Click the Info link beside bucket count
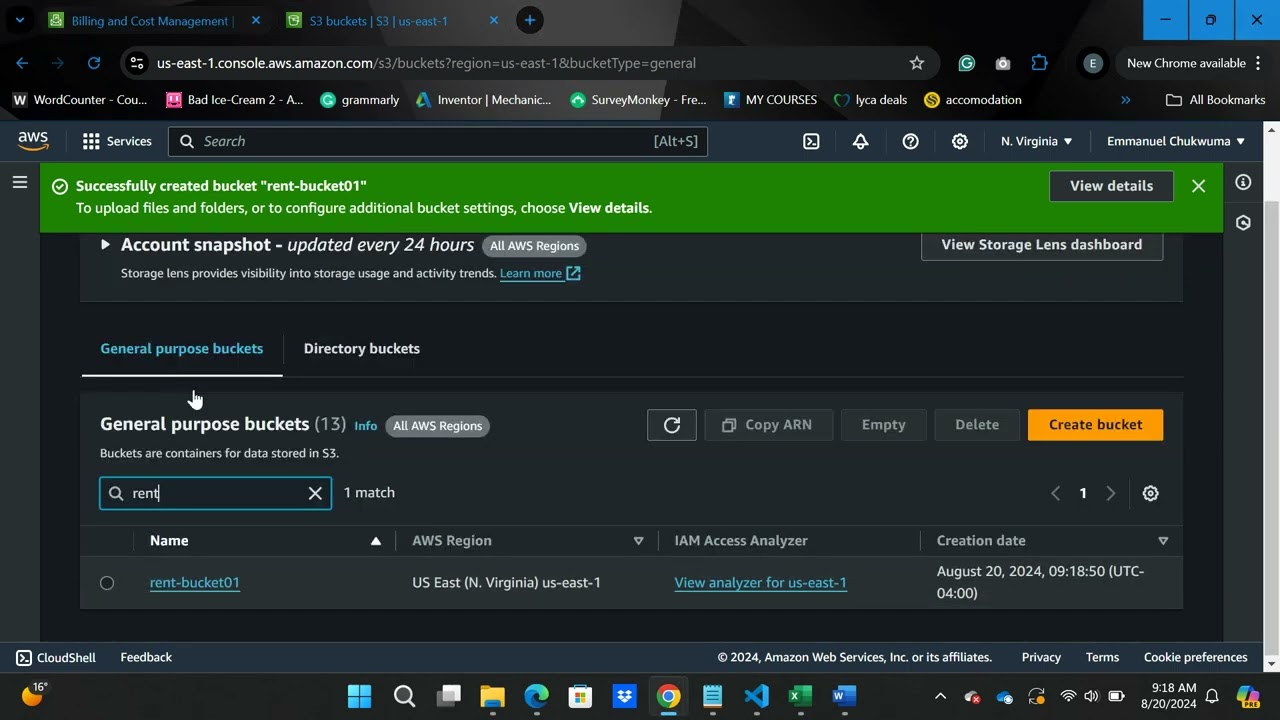This screenshot has width=1280, height=720. pyautogui.click(x=366, y=426)
